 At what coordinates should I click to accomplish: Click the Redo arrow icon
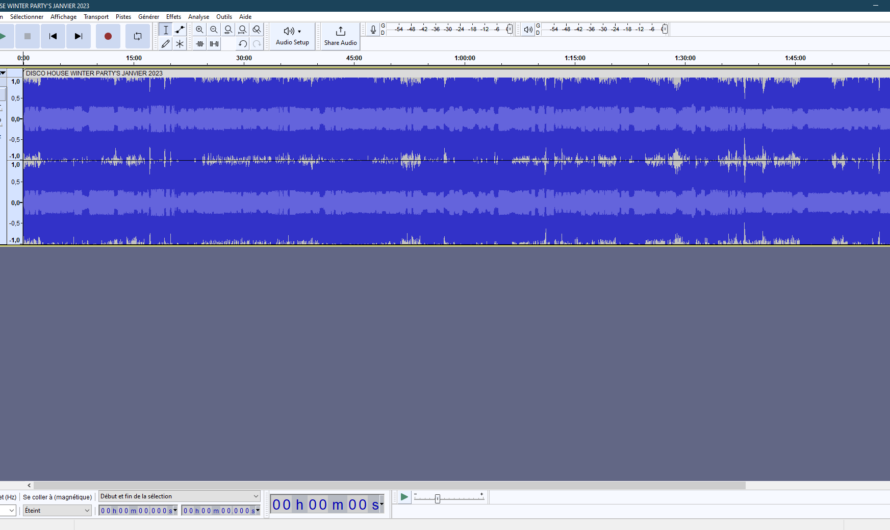point(257,44)
